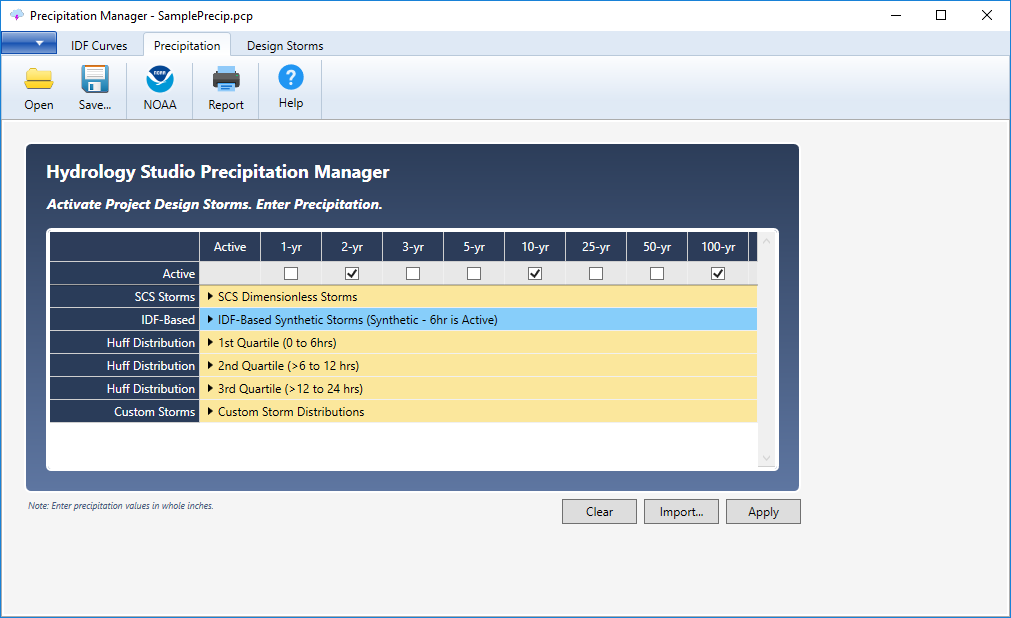Open a precipitation file with the Open folder icon
Image resolution: width=1011 pixels, height=618 pixels.
coord(39,79)
